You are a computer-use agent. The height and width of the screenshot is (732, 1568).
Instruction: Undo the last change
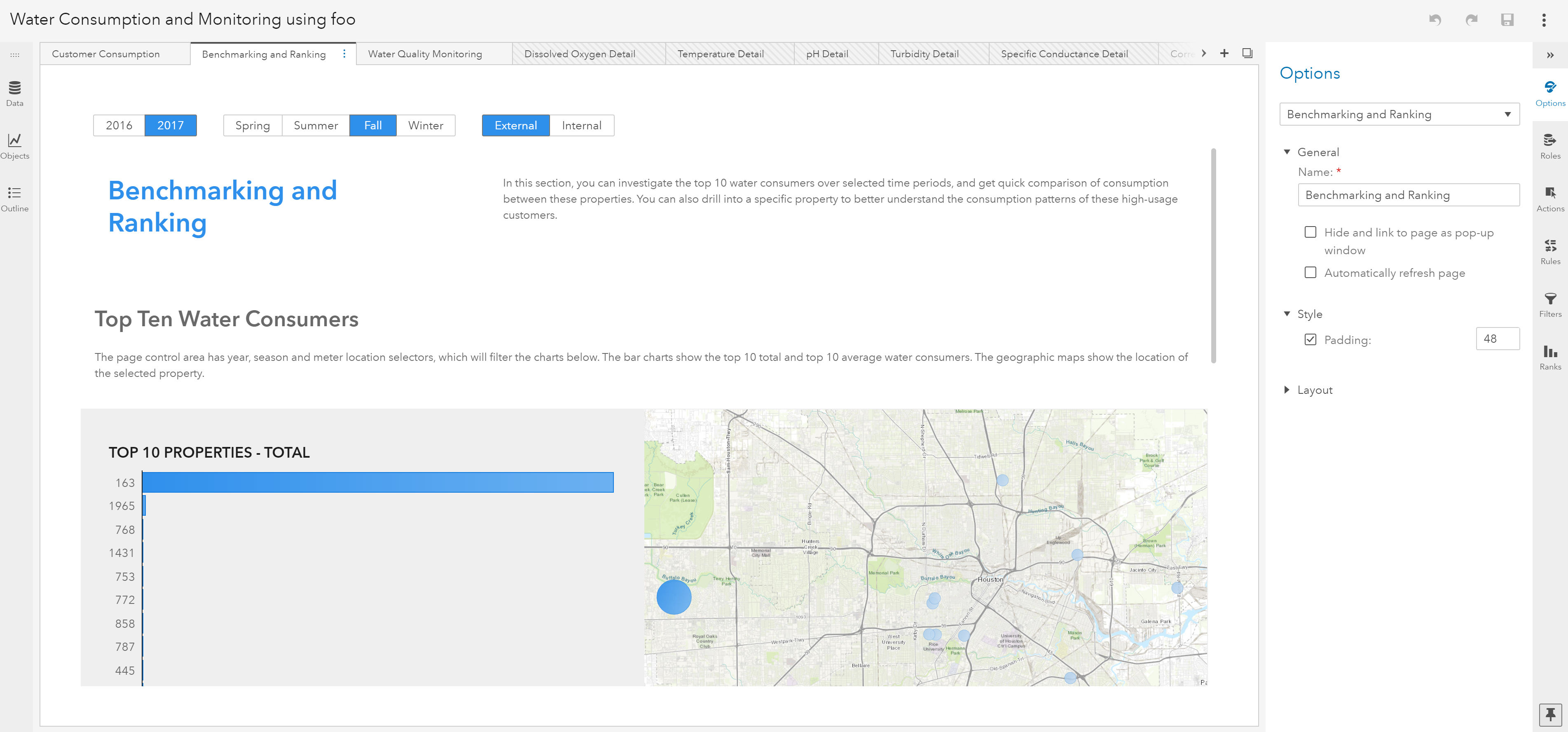(x=1435, y=20)
